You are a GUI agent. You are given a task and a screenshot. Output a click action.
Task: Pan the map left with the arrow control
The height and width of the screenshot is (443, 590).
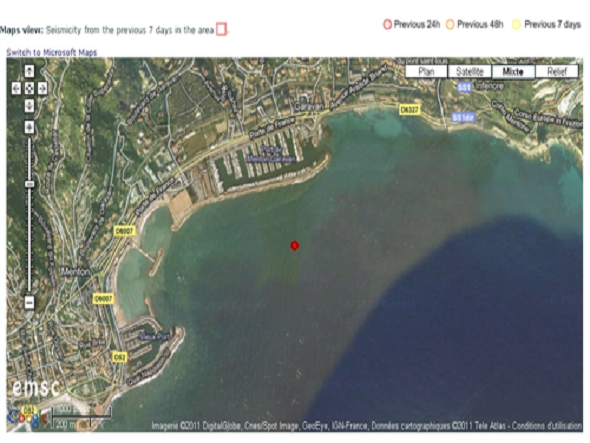(16, 88)
